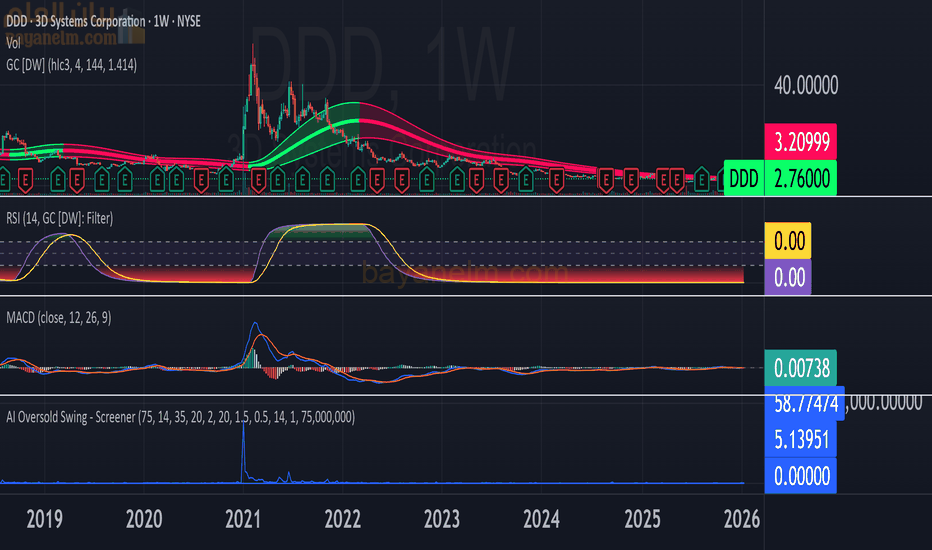
Task: Click the green DDD symbol price tag
Action: pyautogui.click(x=743, y=180)
